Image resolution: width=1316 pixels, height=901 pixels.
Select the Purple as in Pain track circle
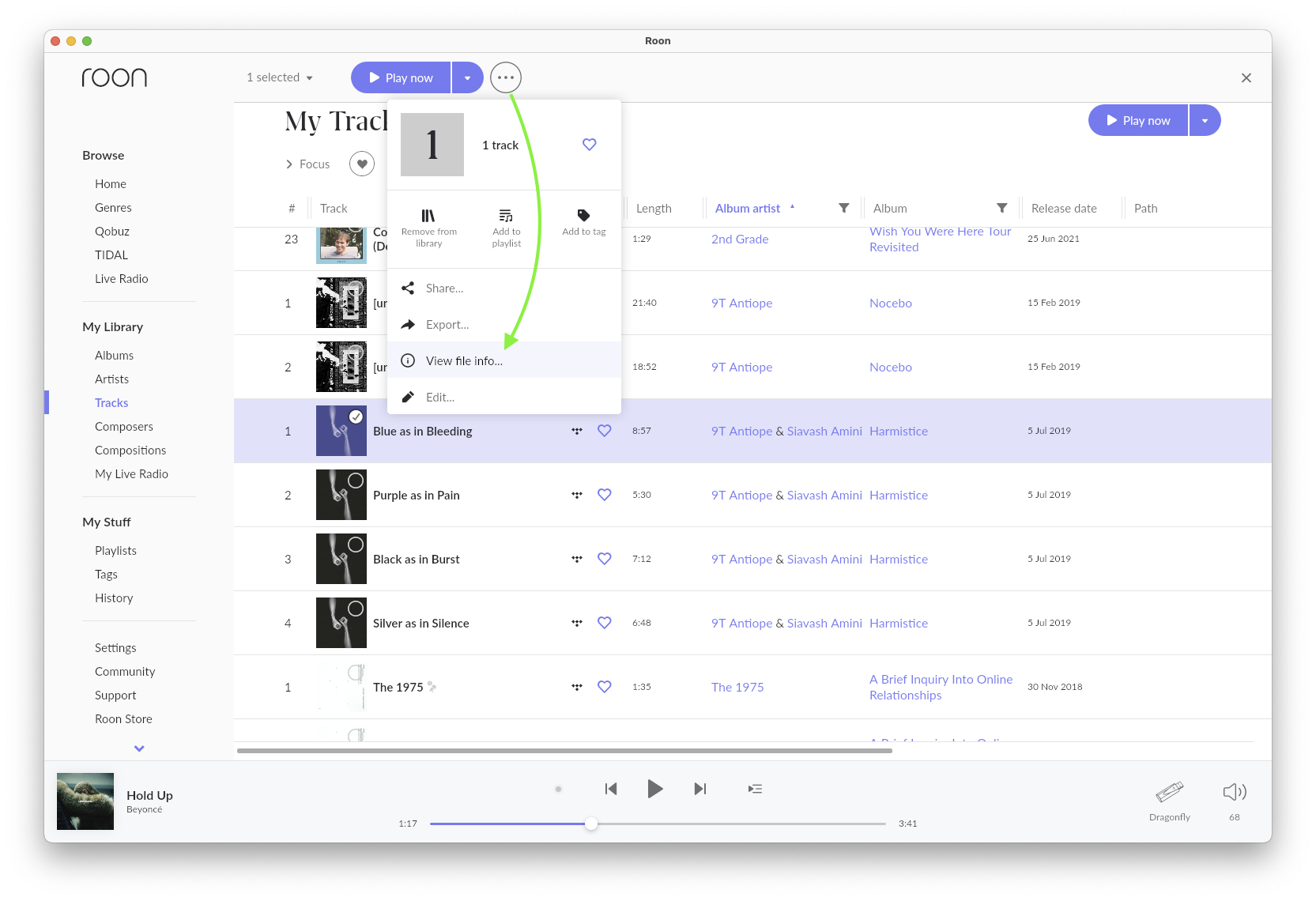tap(356, 481)
